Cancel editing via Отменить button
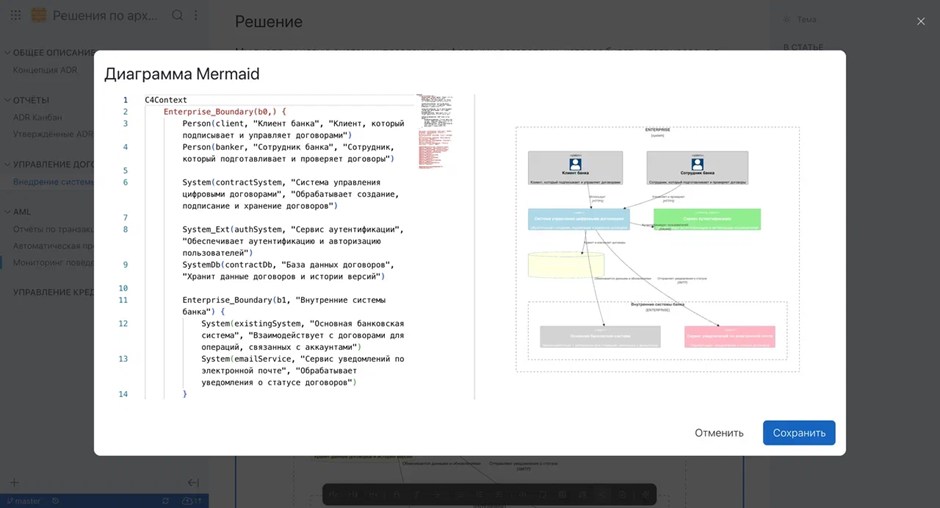 pyautogui.click(x=719, y=432)
